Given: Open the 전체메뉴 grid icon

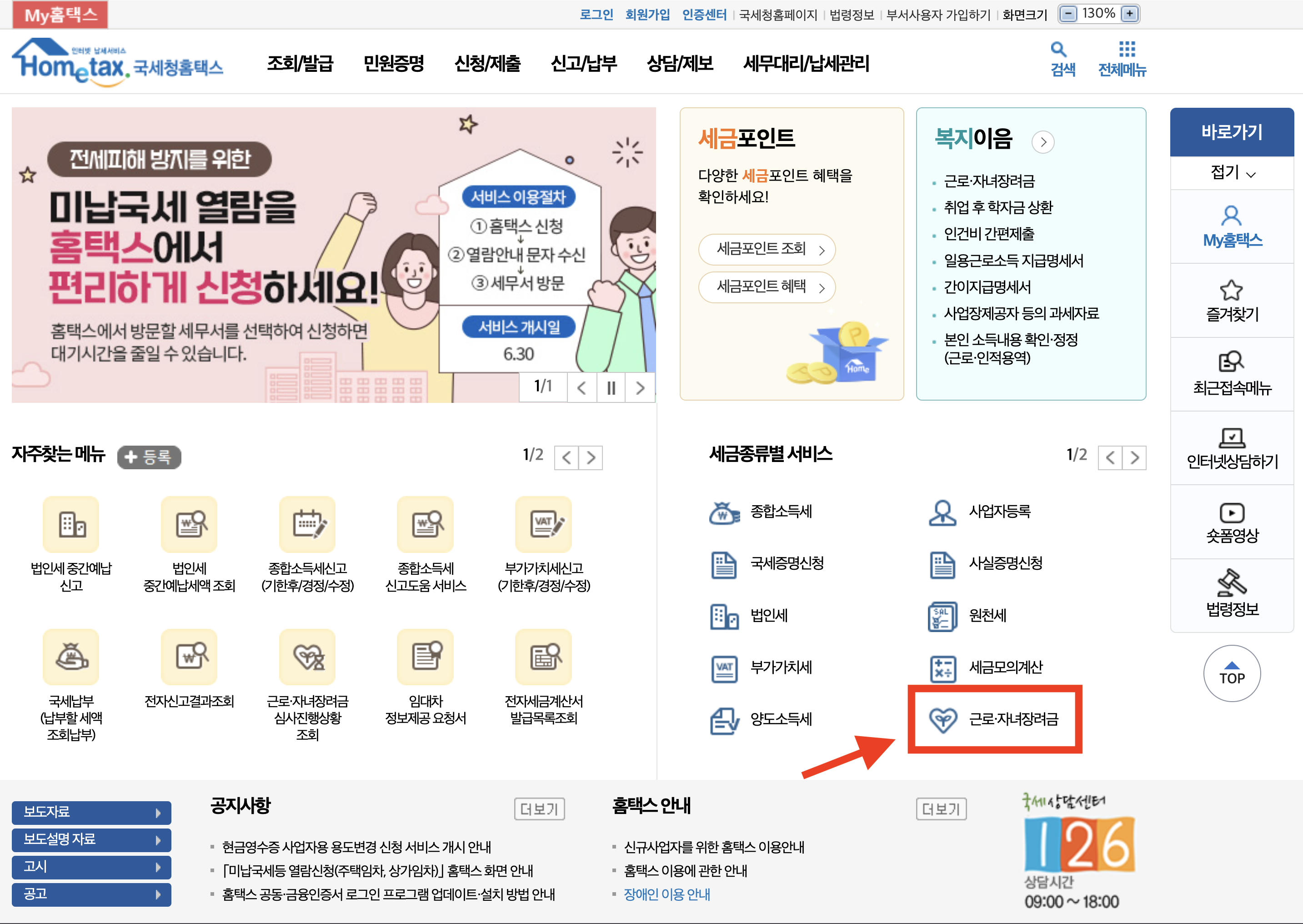Looking at the screenshot, I should (x=1127, y=50).
